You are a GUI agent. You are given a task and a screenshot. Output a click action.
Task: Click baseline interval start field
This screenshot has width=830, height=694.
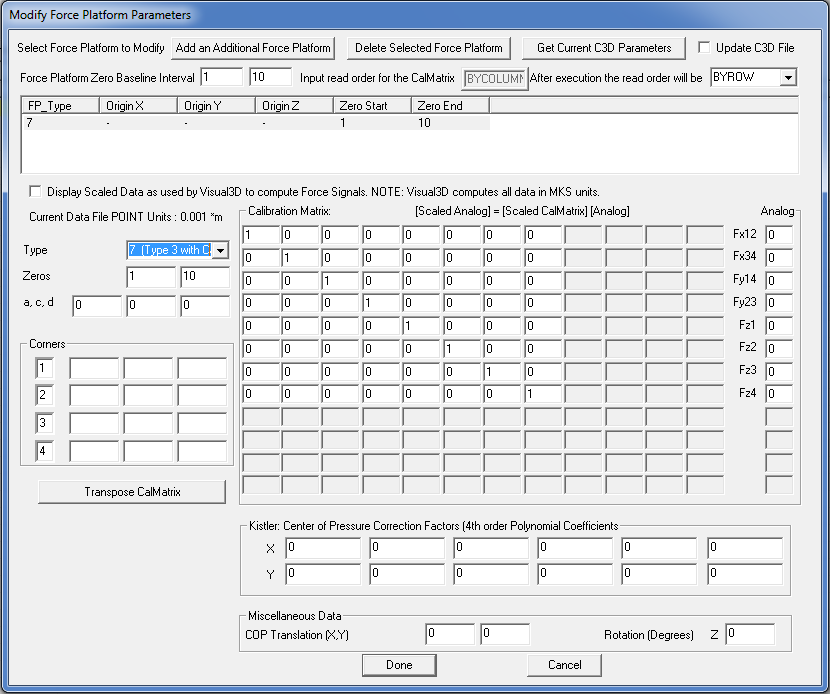(222, 77)
